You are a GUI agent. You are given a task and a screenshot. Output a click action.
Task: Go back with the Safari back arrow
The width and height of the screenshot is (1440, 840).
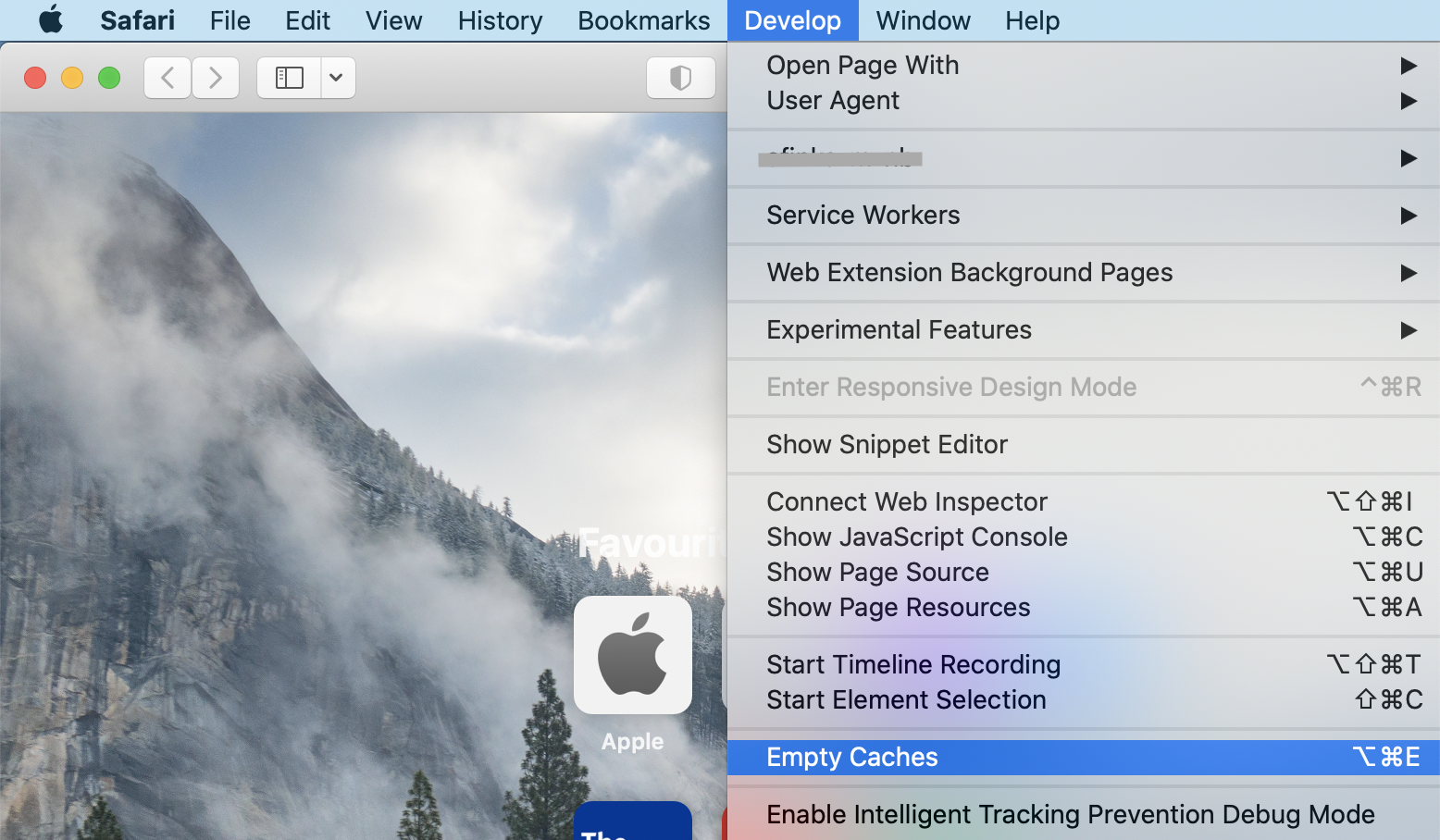click(168, 78)
